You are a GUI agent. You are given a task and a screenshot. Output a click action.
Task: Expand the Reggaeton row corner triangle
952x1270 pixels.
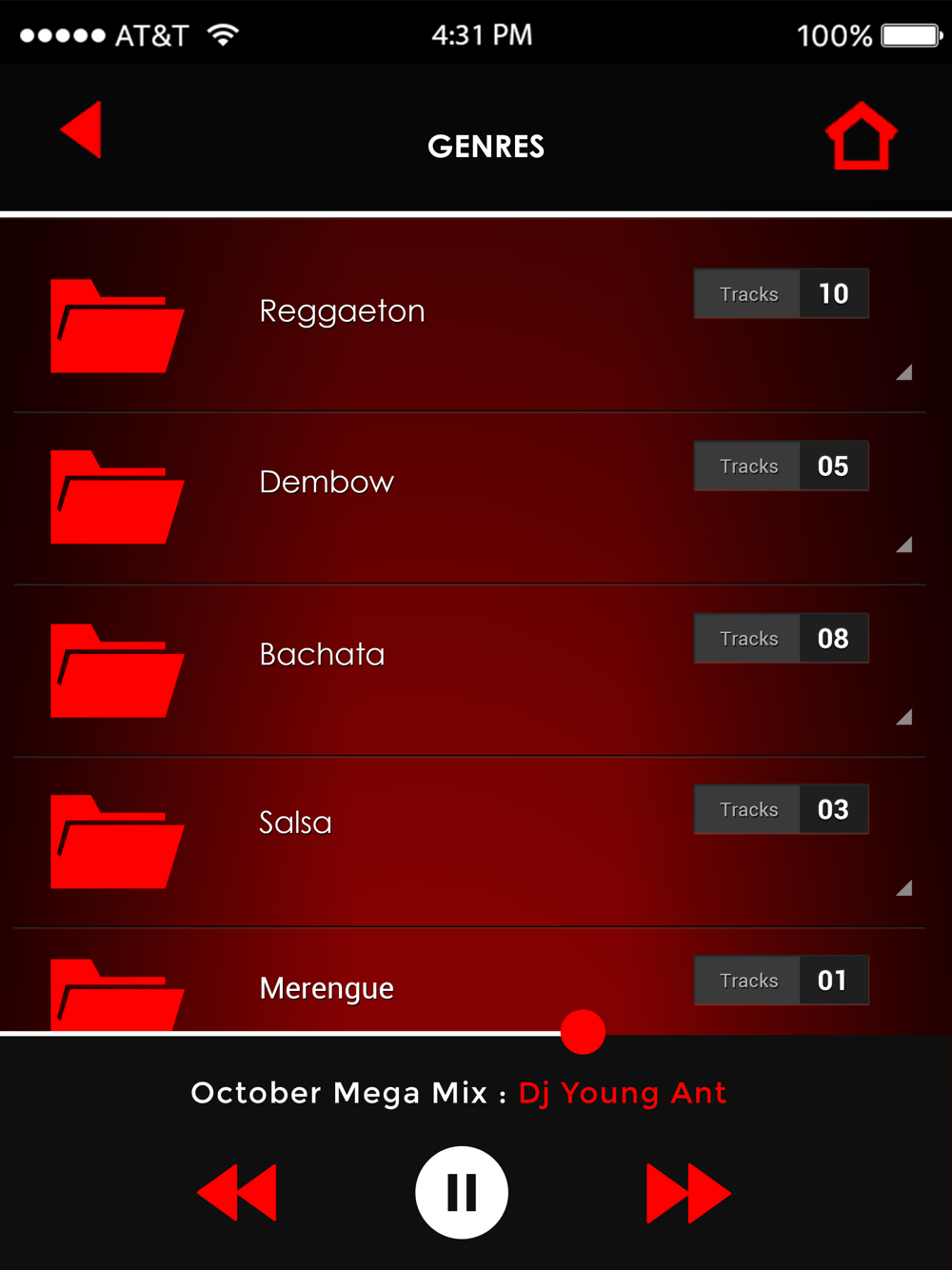click(904, 372)
